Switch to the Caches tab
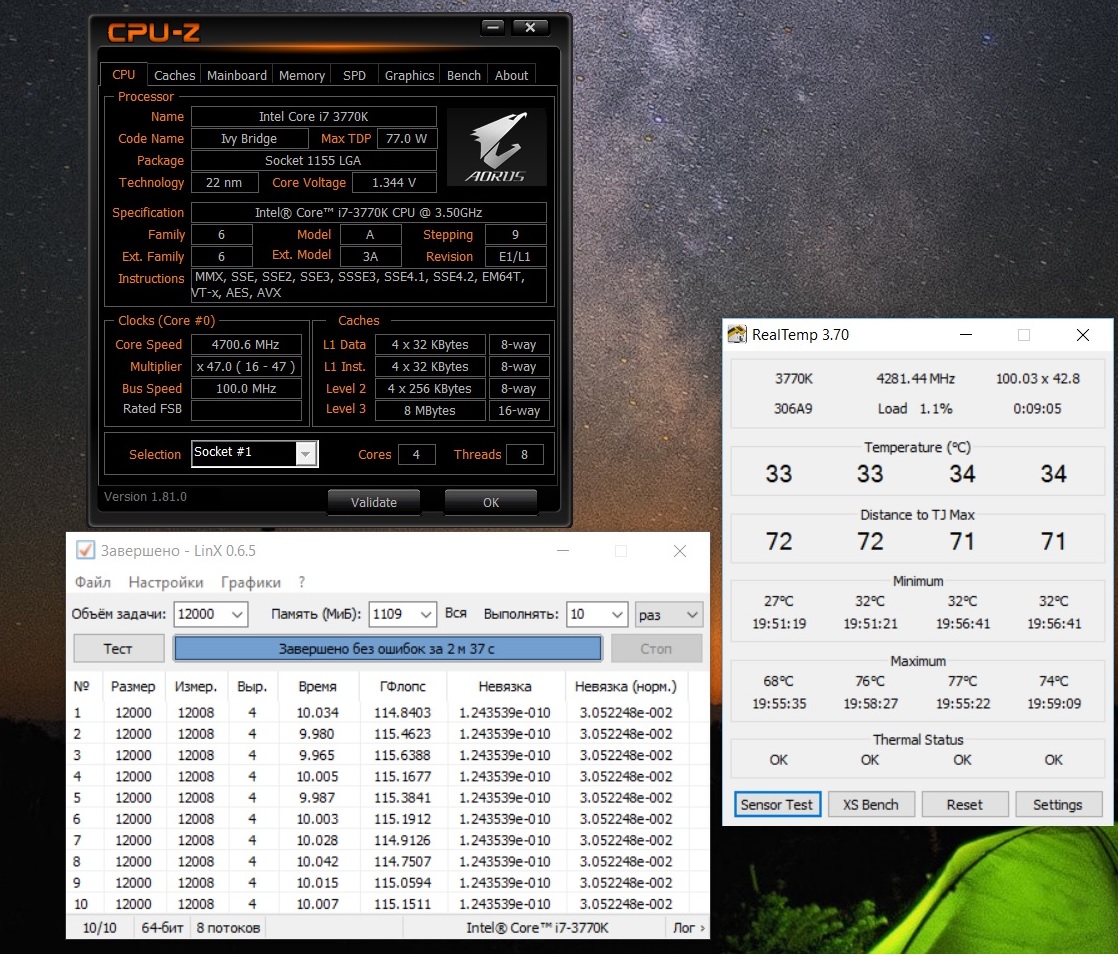This screenshot has height=957, width=1118. point(174,76)
